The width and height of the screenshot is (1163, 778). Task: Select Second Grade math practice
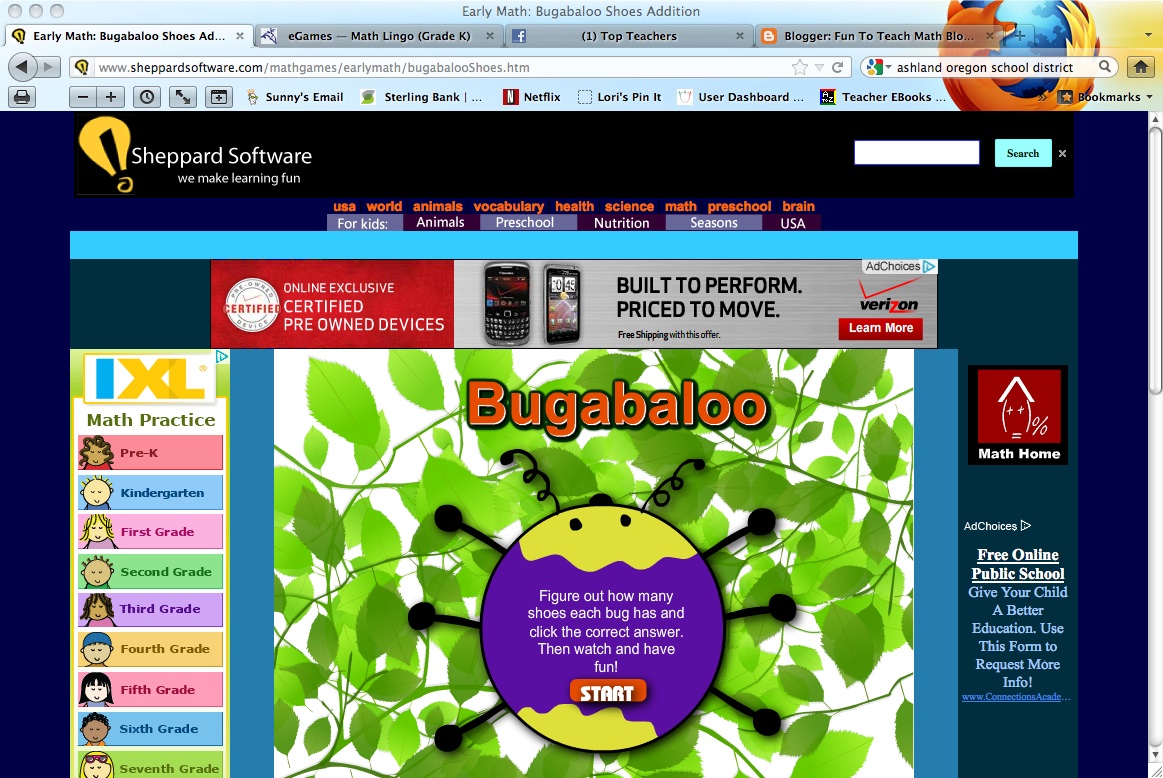(x=151, y=572)
